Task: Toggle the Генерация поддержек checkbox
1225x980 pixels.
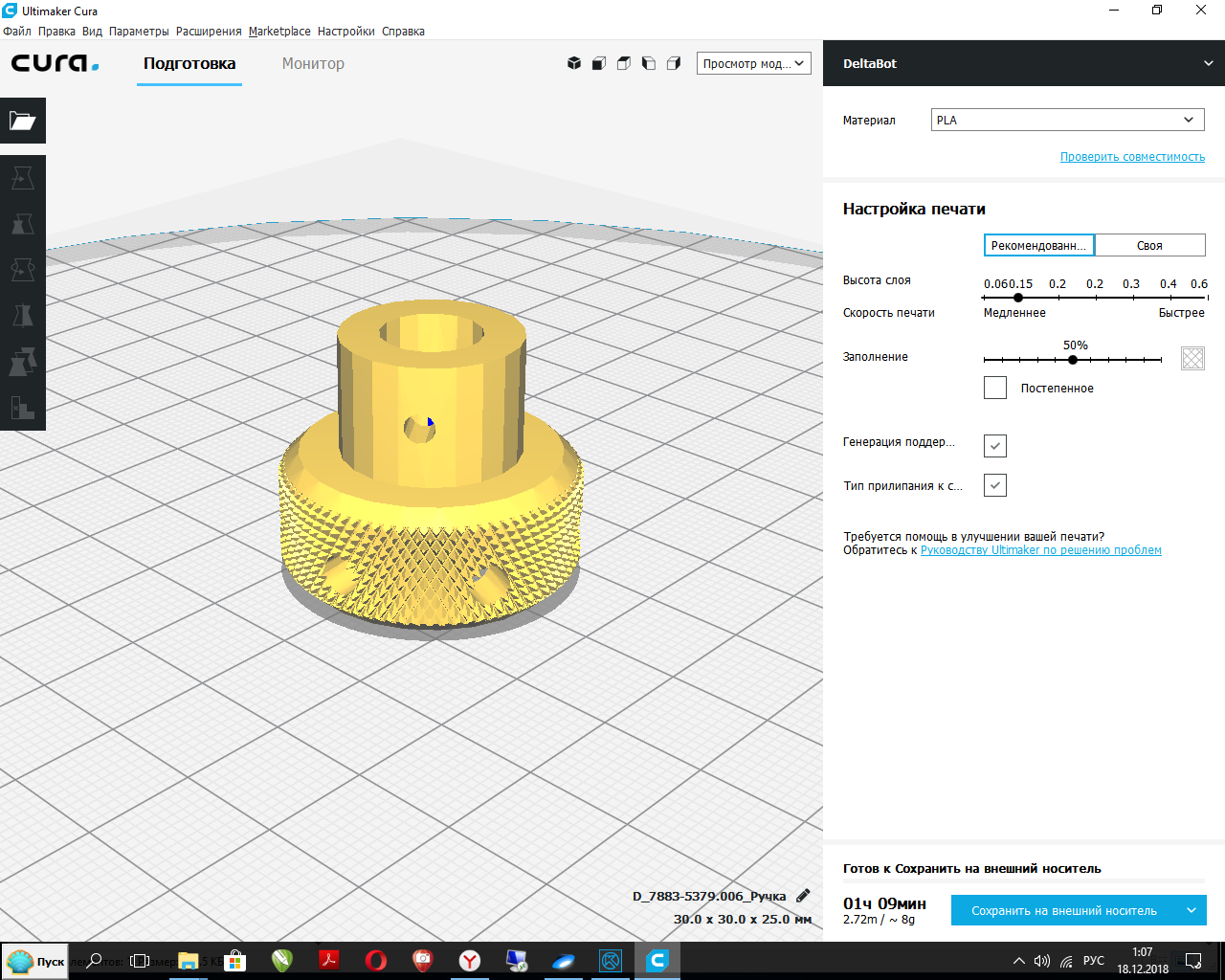Action: click(995, 446)
